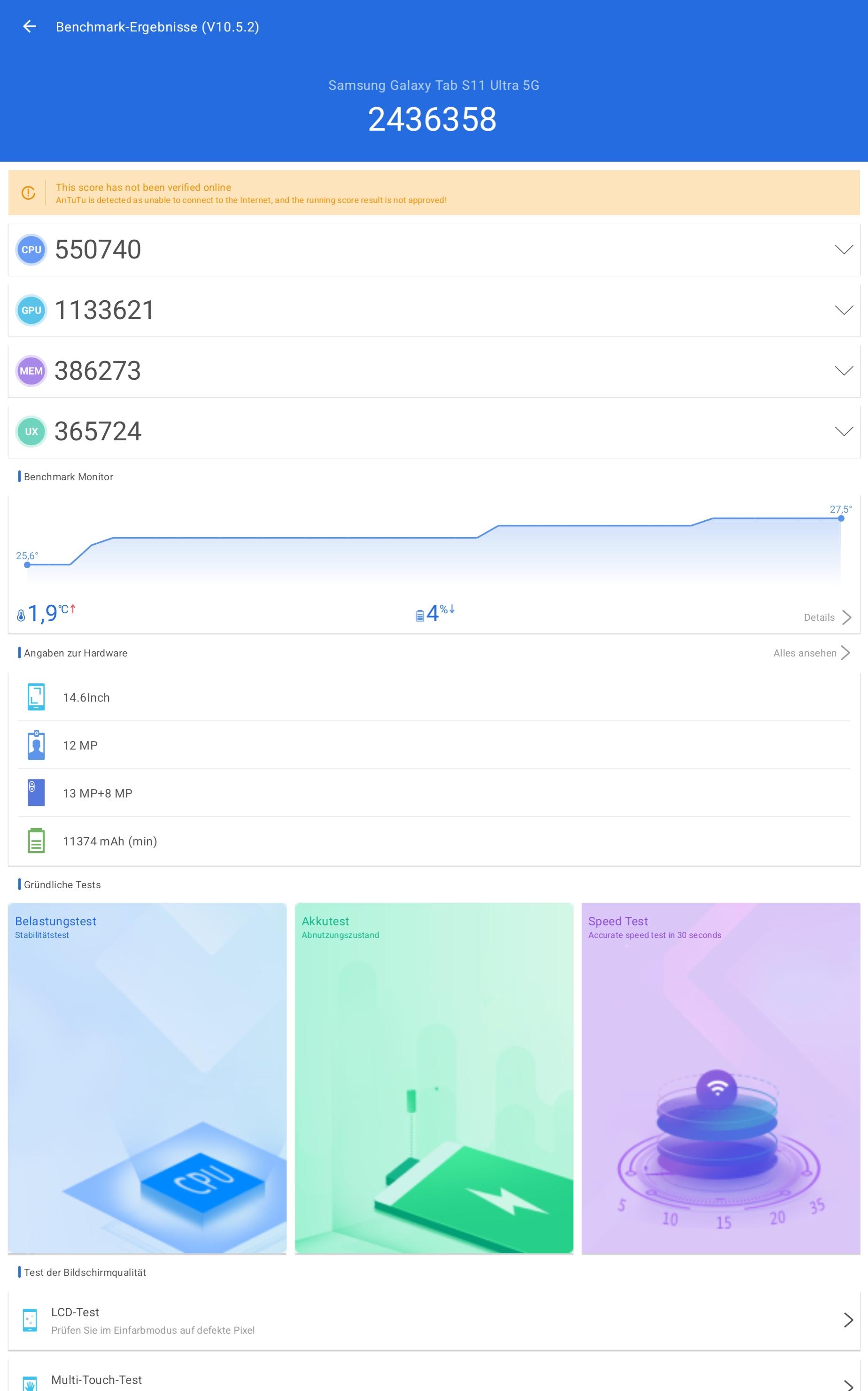Expand the CPU score 550740 row
Screen dimensions: 868x1391
(843, 250)
